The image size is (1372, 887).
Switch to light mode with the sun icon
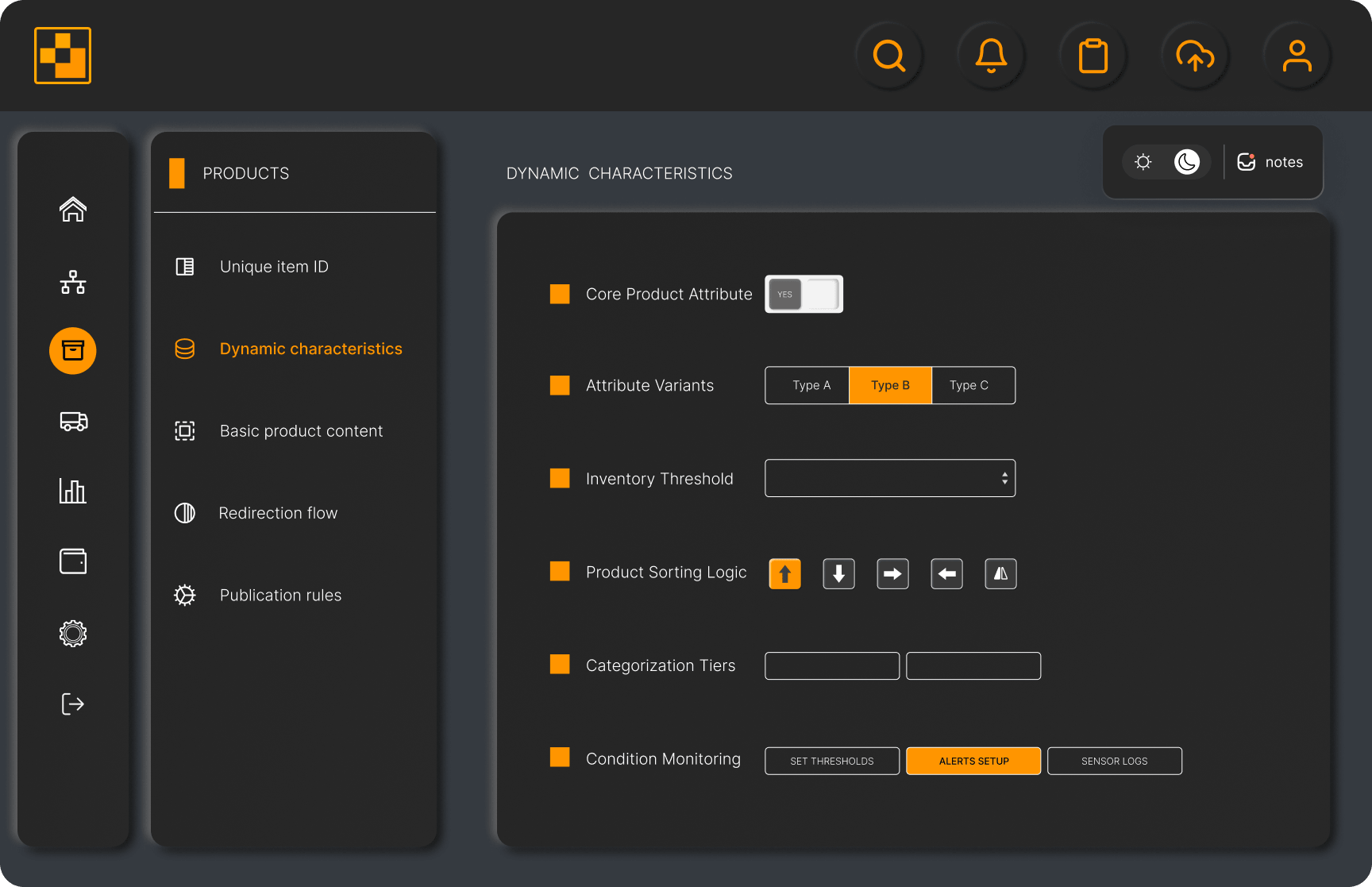(1143, 162)
